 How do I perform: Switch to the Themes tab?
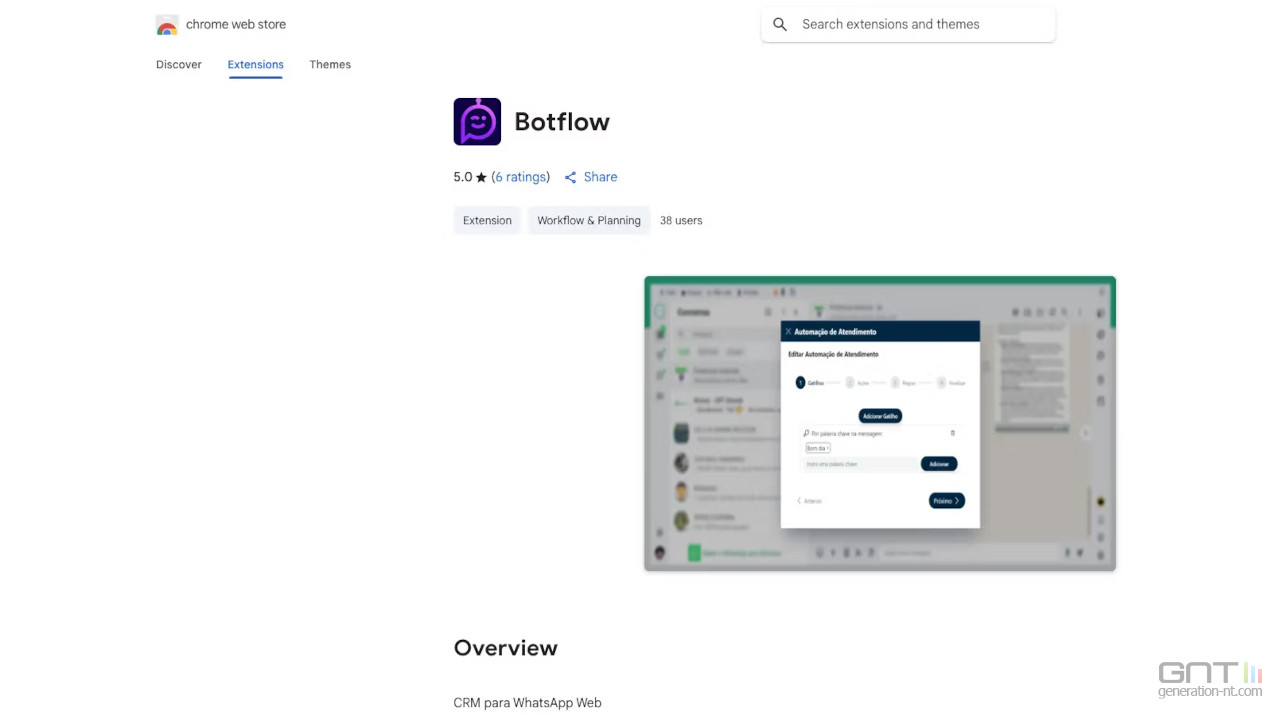(x=330, y=65)
